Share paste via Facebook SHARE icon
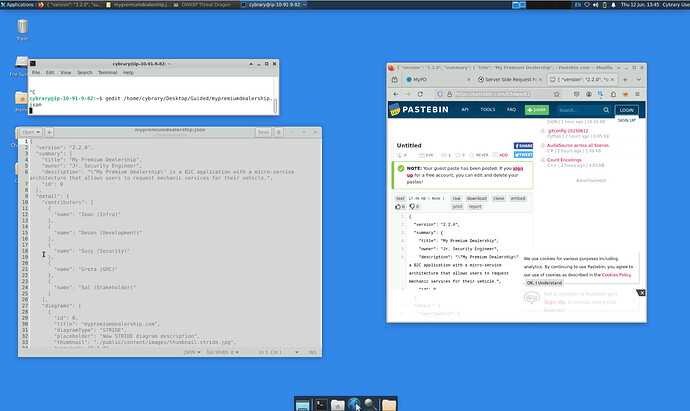 (x=521, y=145)
